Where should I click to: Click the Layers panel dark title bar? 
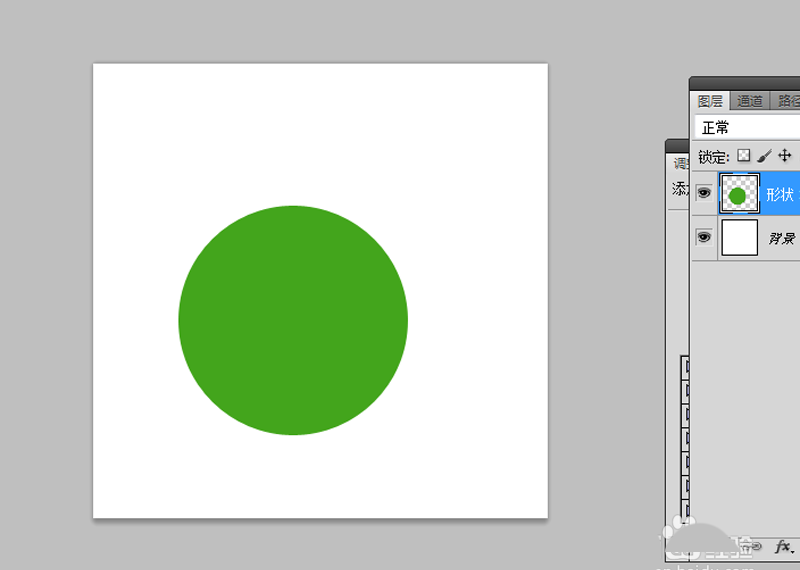(745, 82)
